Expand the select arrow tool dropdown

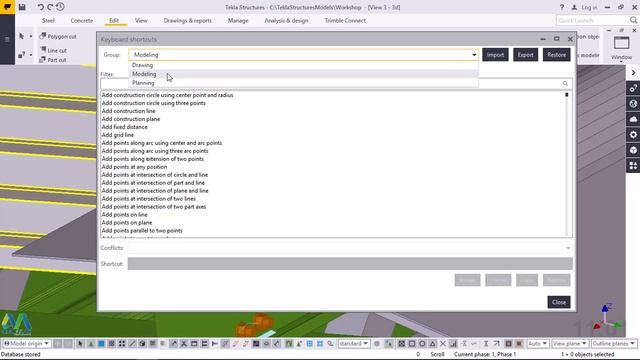coord(31,36)
